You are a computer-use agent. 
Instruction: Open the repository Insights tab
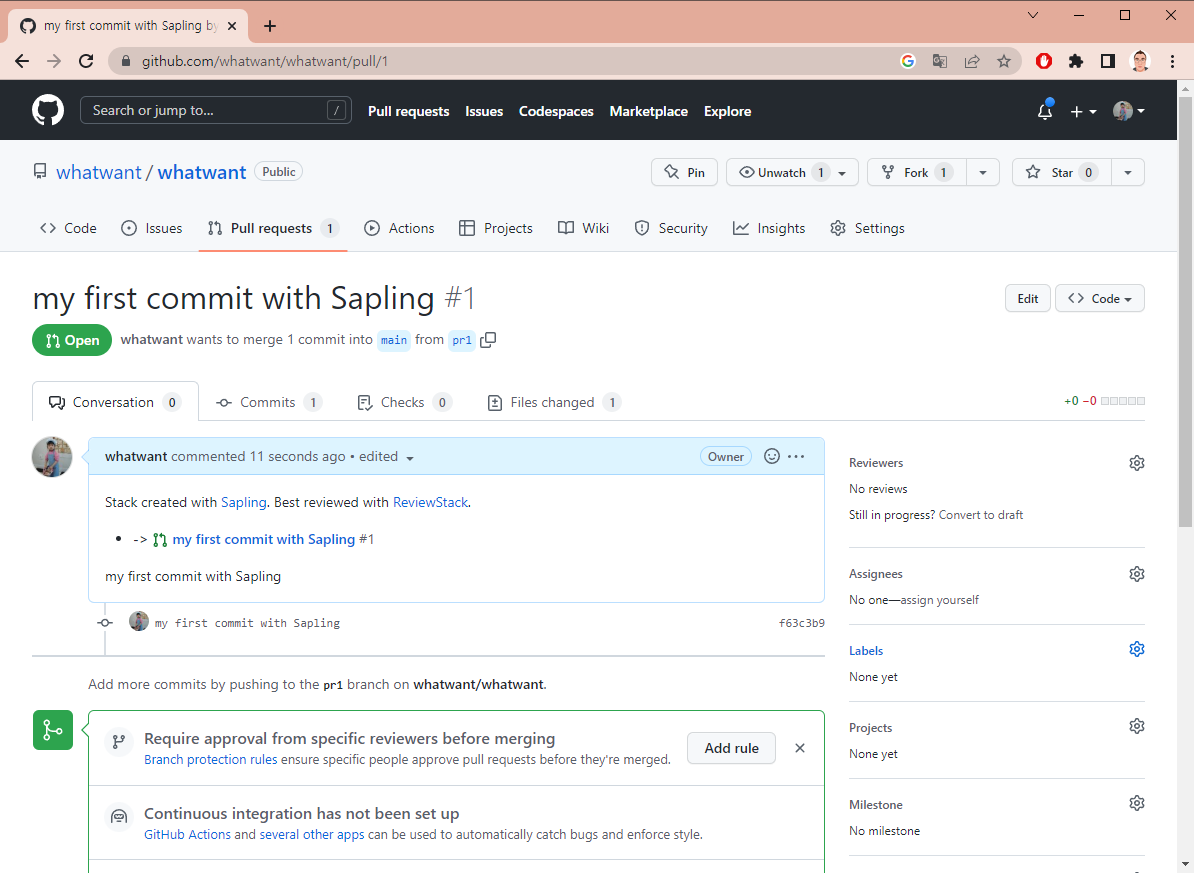tap(768, 229)
